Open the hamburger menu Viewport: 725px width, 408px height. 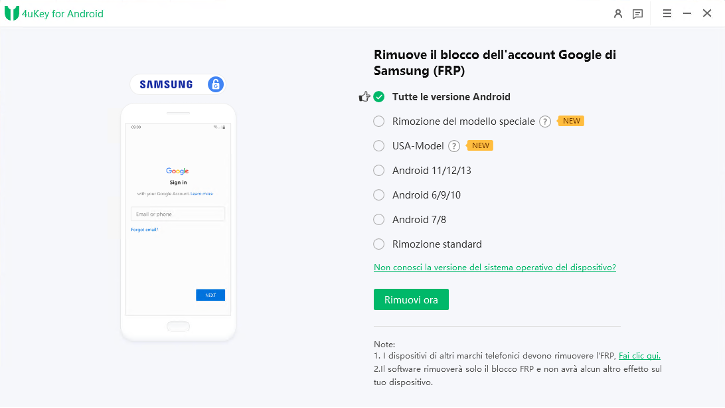click(x=667, y=14)
